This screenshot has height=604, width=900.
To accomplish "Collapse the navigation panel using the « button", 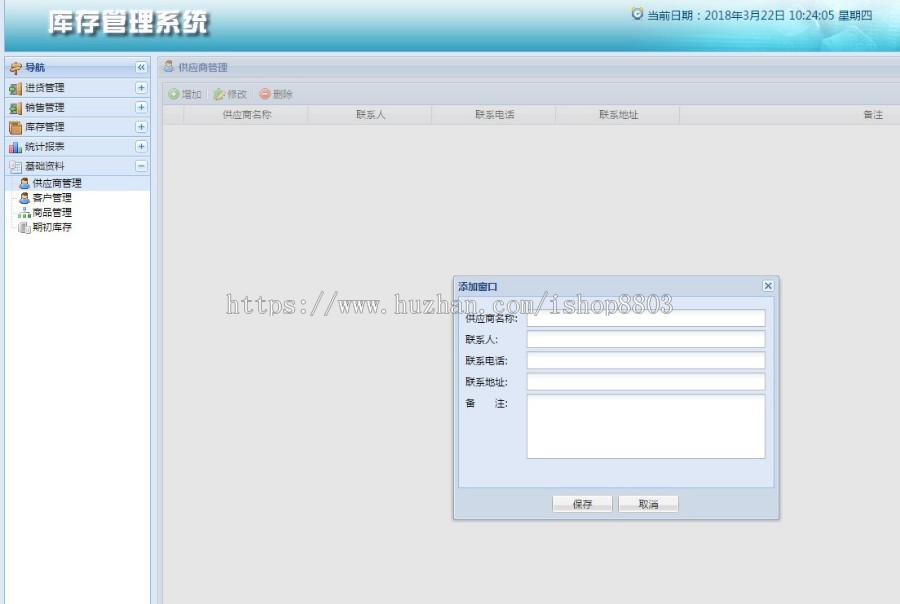I will [139, 67].
